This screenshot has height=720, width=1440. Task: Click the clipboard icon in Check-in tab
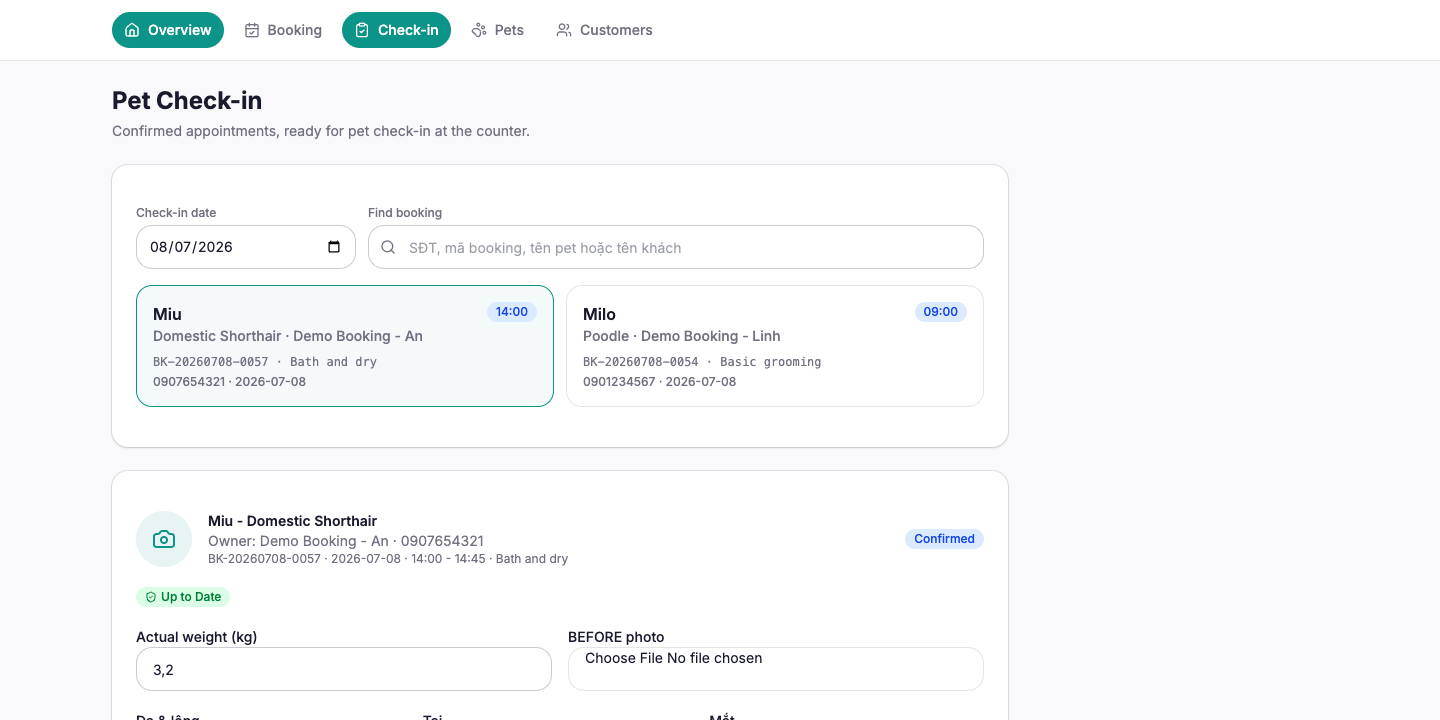(x=362, y=30)
